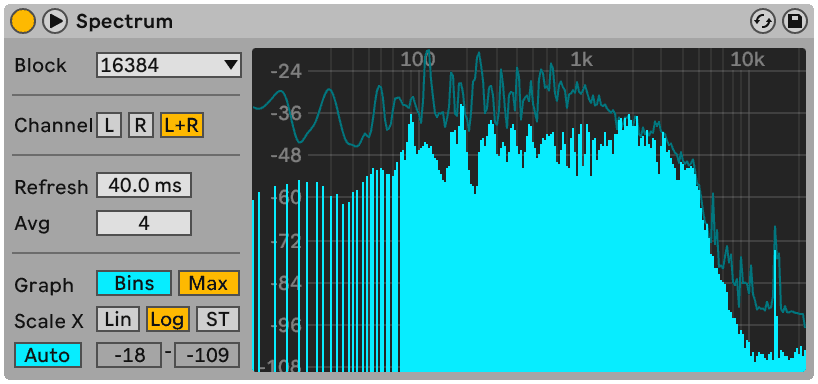Screen dimensions: 818x384
Task: Toggle the Bins graph button
Action: click(134, 283)
